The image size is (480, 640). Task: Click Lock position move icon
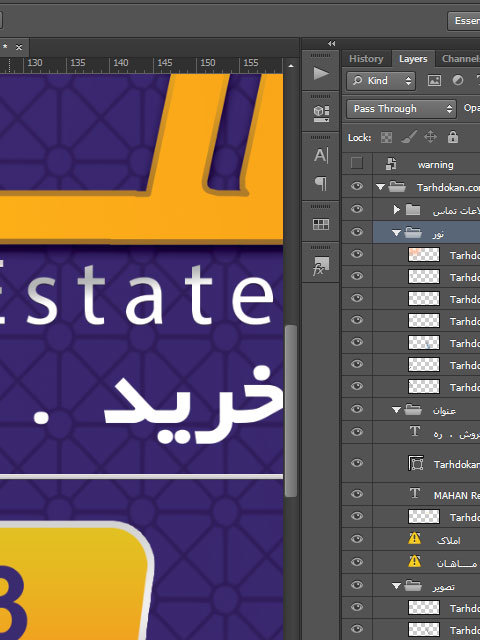(431, 138)
